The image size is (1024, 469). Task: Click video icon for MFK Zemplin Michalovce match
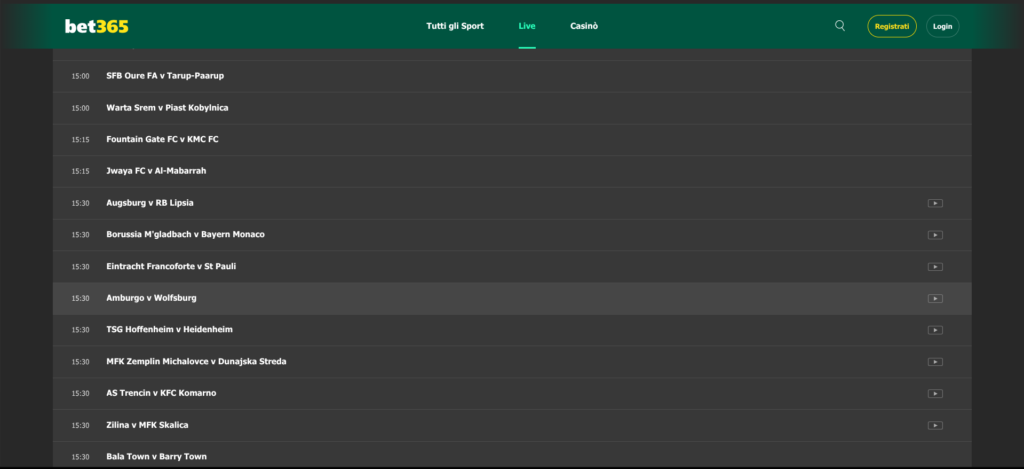click(x=935, y=362)
